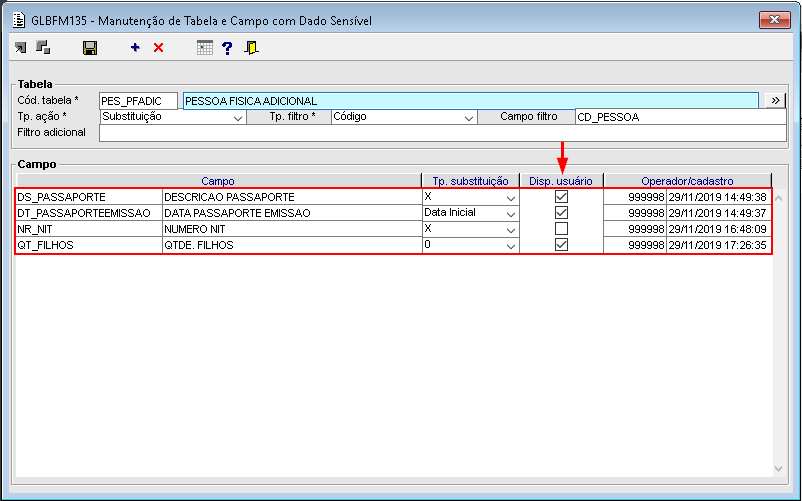The width and height of the screenshot is (802, 501).
Task: Click the Tp. substituição column header
Action: tap(471, 181)
